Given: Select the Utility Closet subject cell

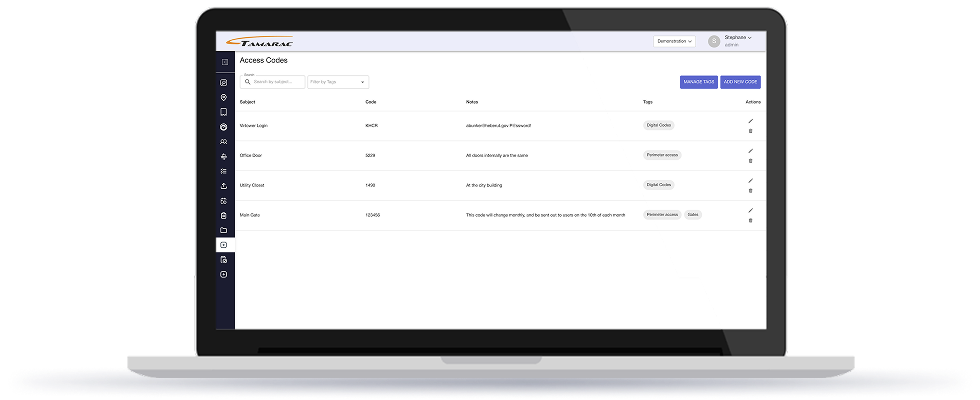Looking at the screenshot, I should click(252, 185).
